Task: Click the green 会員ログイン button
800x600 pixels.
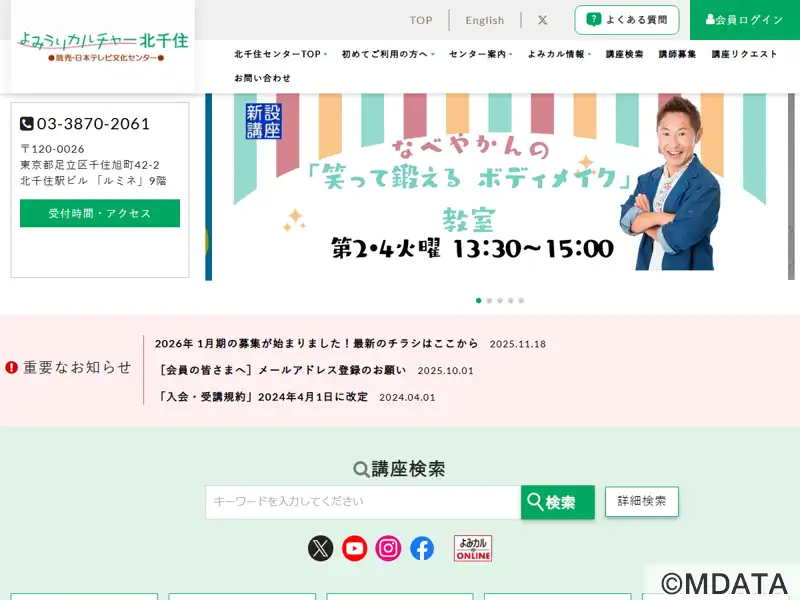Action: [x=745, y=20]
